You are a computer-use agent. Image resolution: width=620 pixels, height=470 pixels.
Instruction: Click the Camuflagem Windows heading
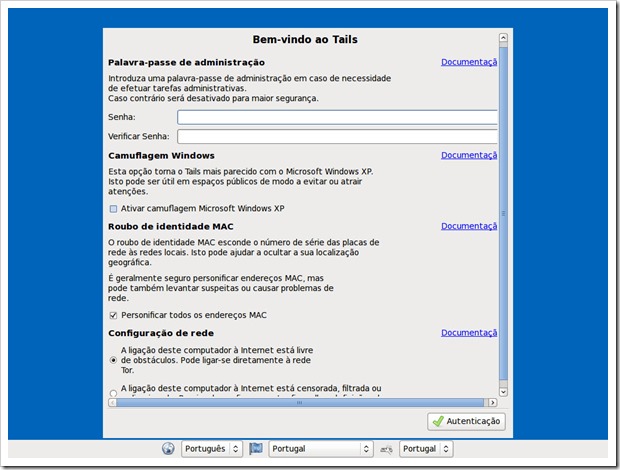pos(161,156)
